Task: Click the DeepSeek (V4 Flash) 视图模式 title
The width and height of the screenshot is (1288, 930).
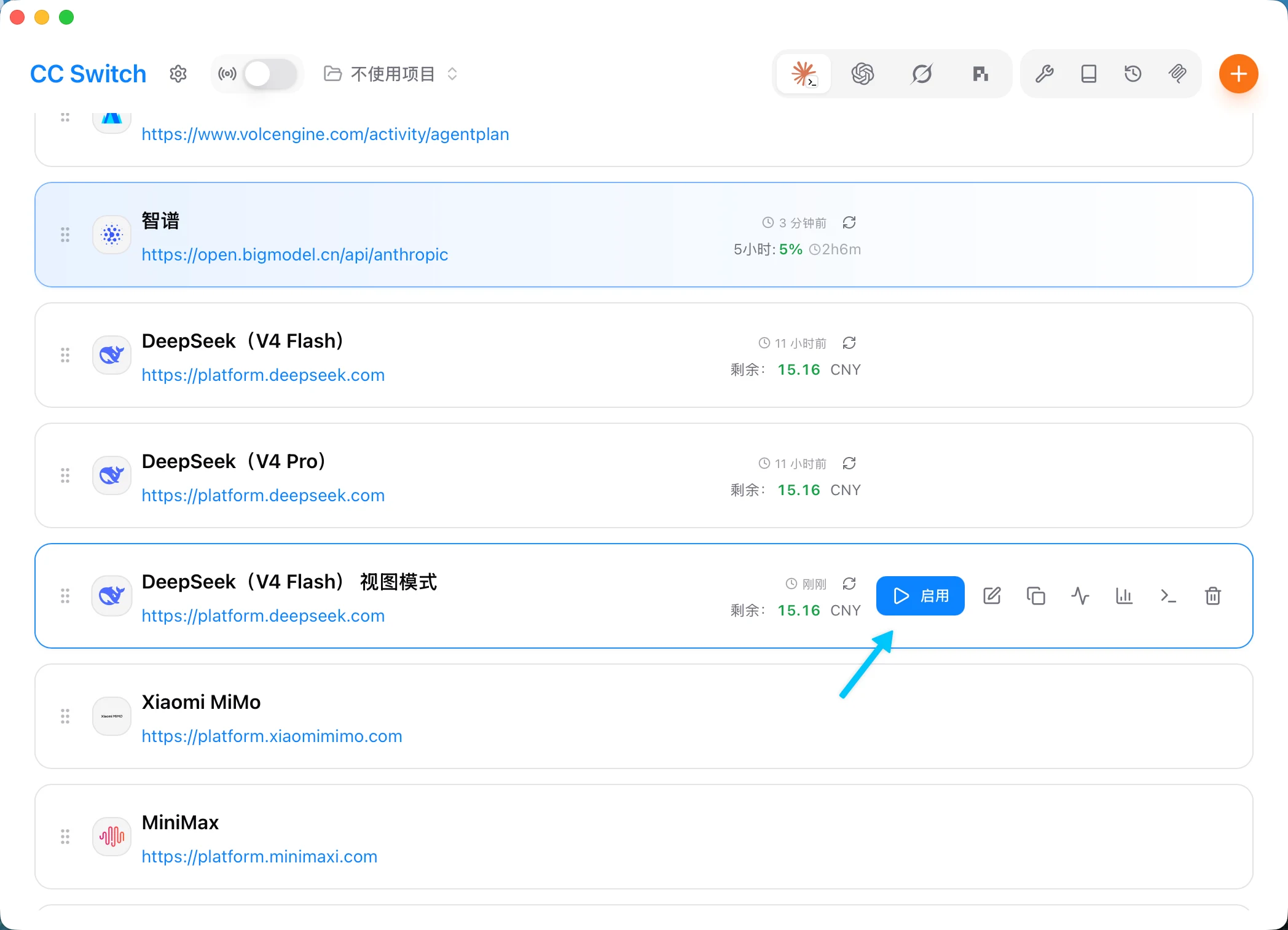Action: click(x=289, y=582)
